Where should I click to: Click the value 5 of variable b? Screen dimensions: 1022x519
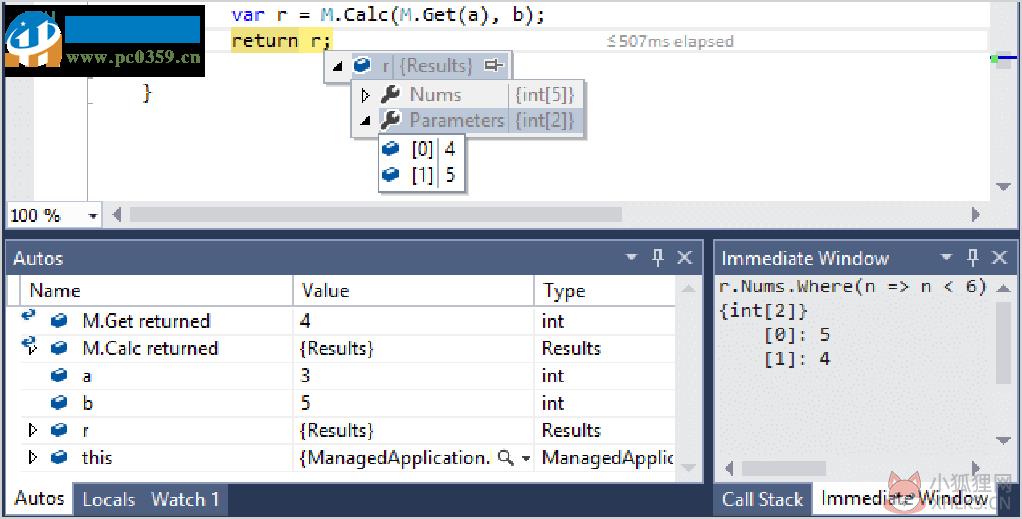point(305,403)
